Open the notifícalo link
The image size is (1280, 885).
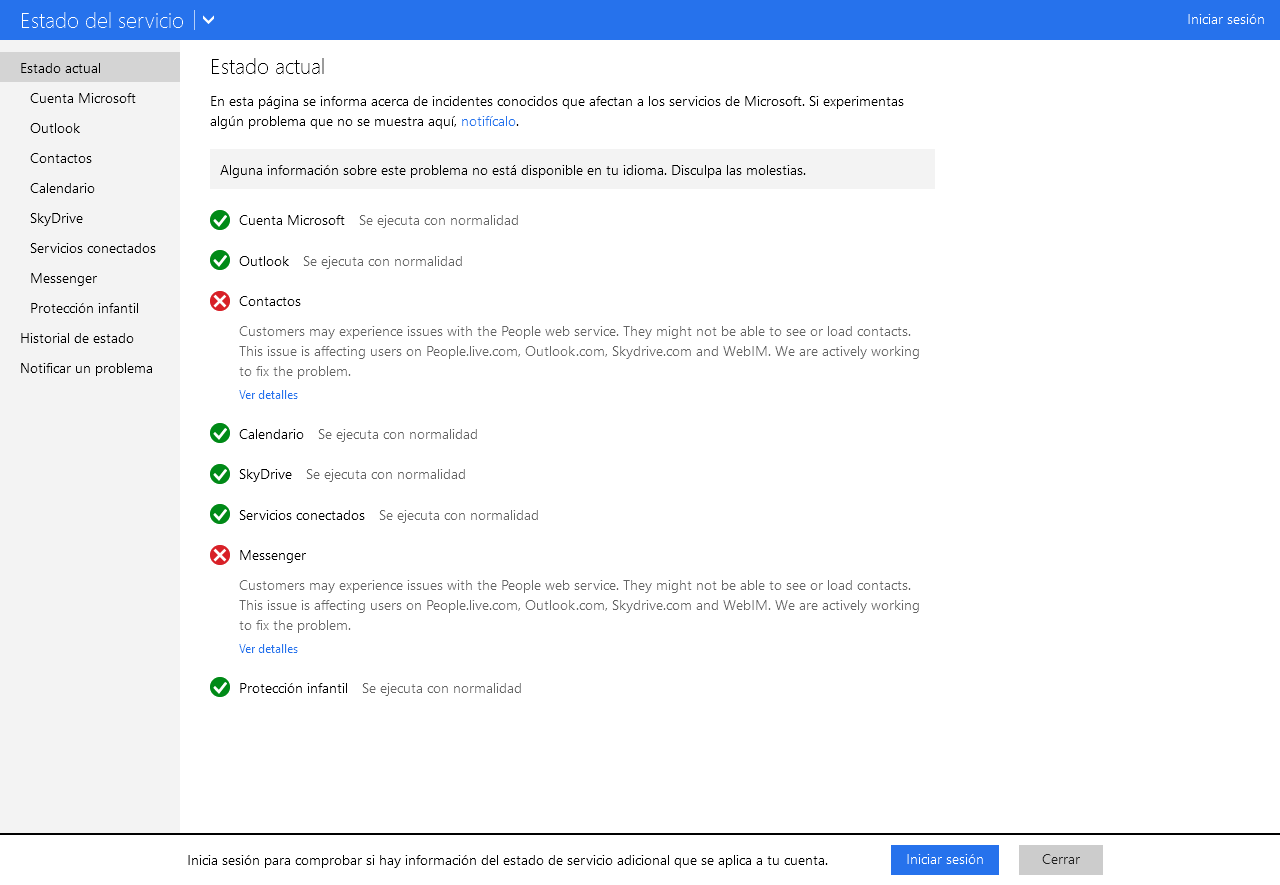pos(487,121)
